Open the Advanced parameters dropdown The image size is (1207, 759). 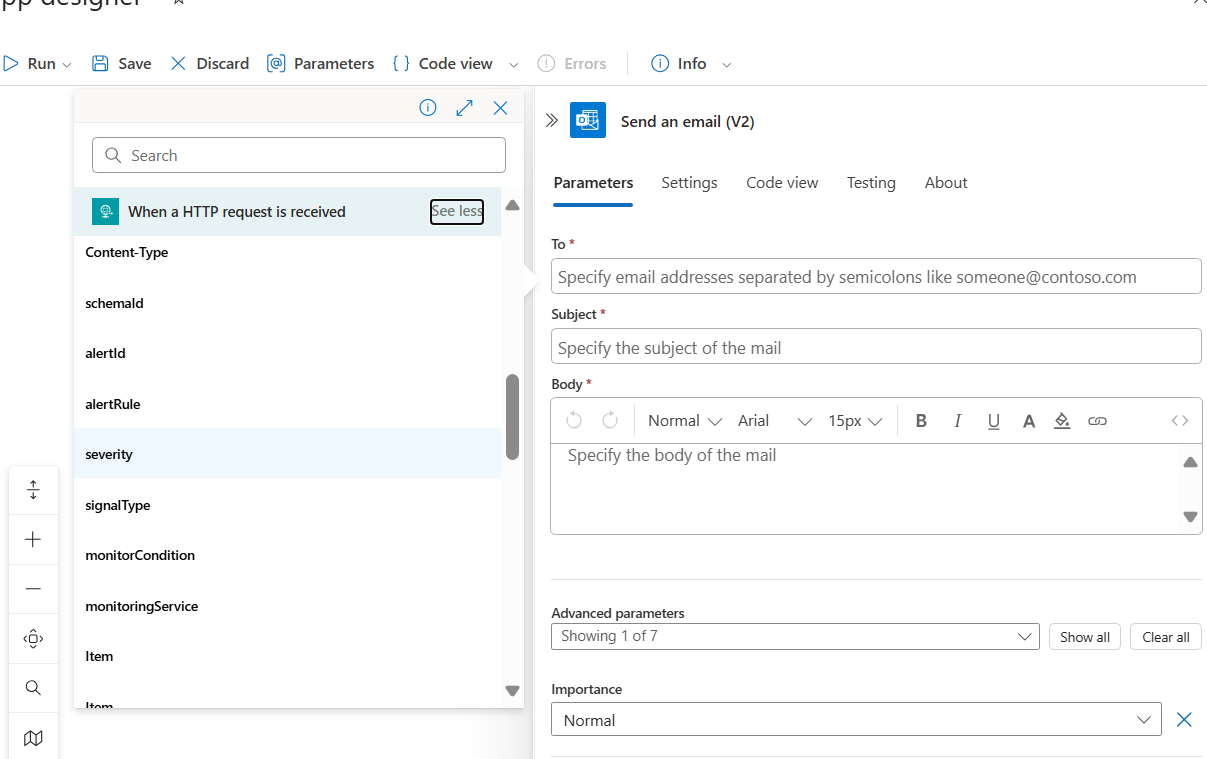coord(796,636)
